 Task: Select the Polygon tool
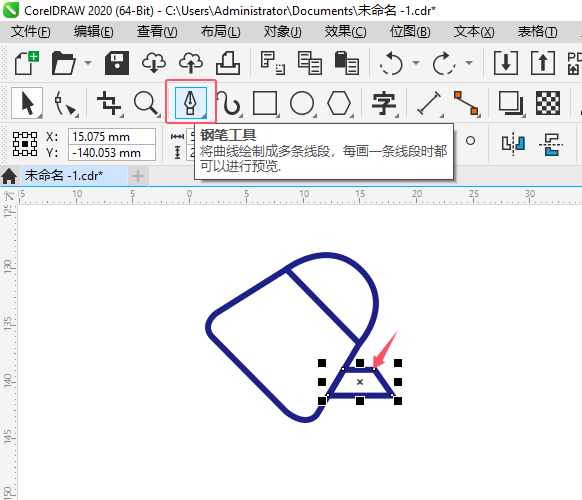click(x=339, y=103)
